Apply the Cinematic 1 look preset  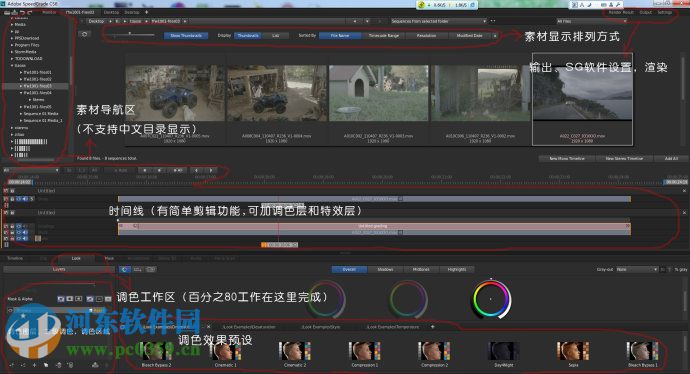point(225,355)
